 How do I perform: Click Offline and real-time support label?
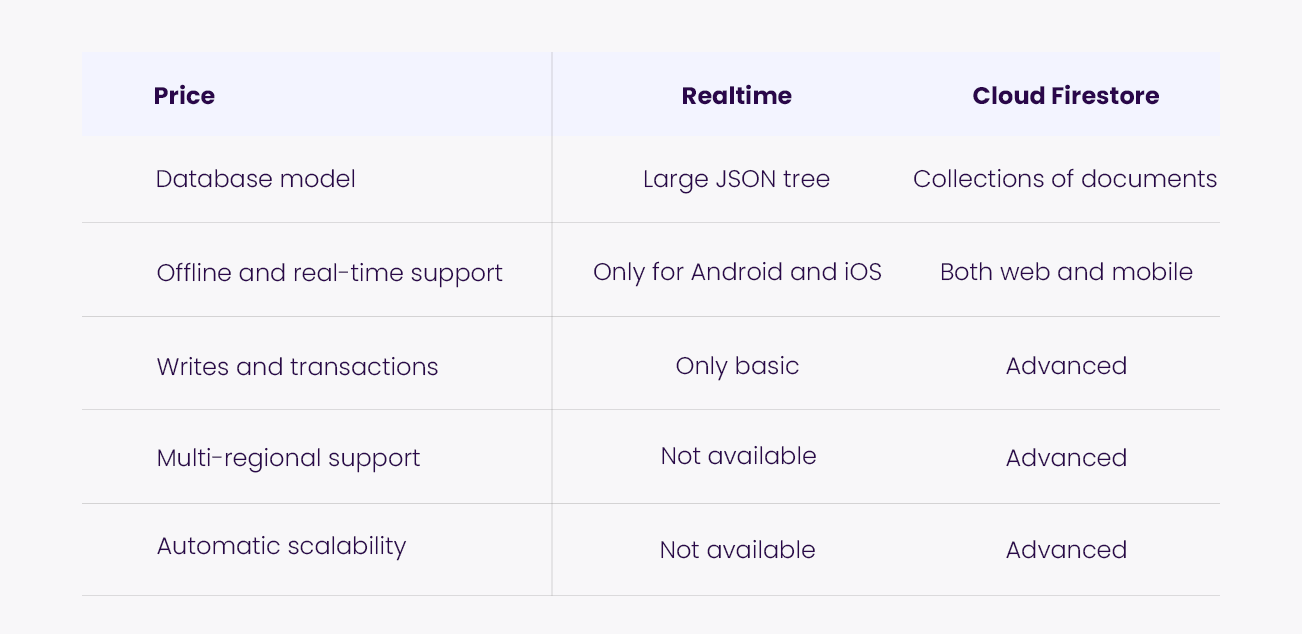(x=330, y=273)
